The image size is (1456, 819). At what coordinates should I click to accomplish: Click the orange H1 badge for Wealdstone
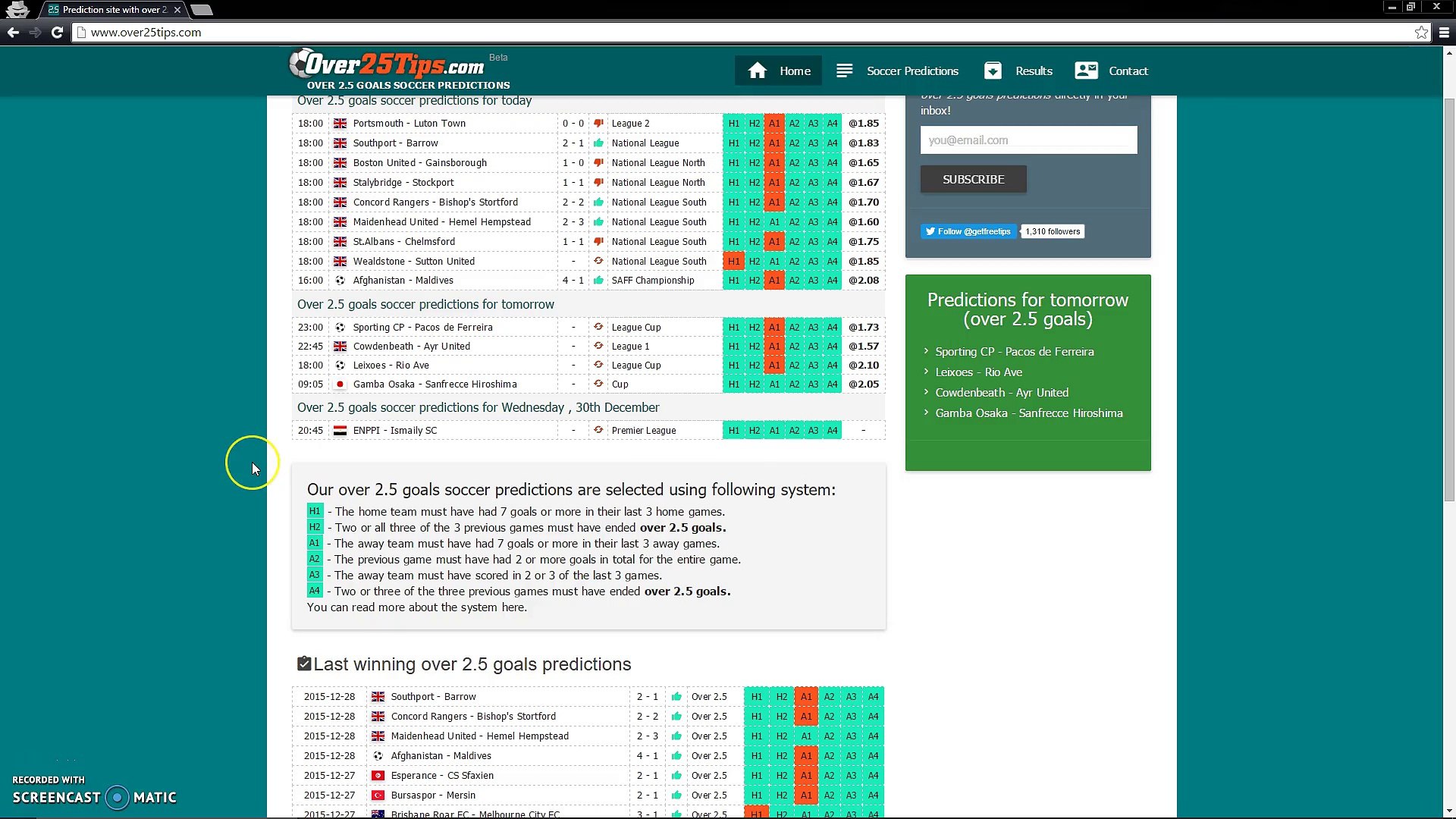coord(733,261)
